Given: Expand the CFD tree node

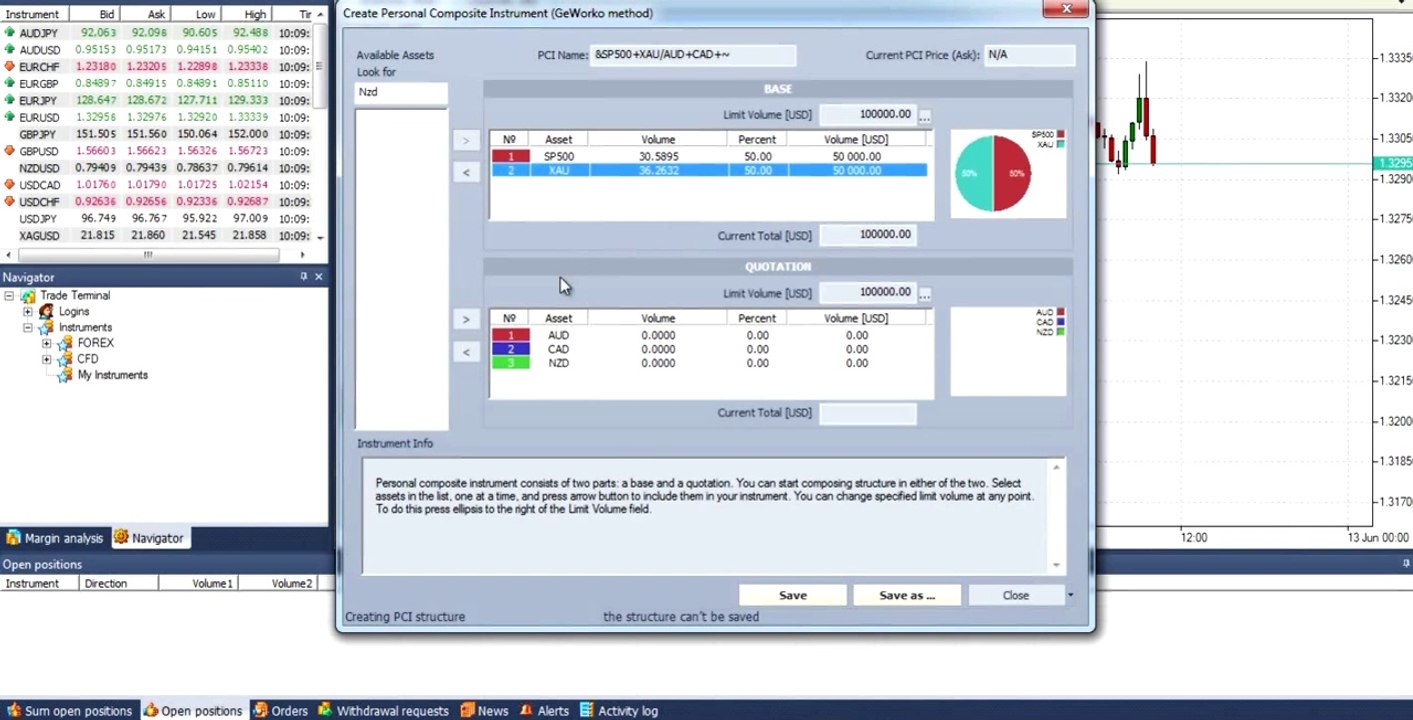Looking at the screenshot, I should [46, 359].
